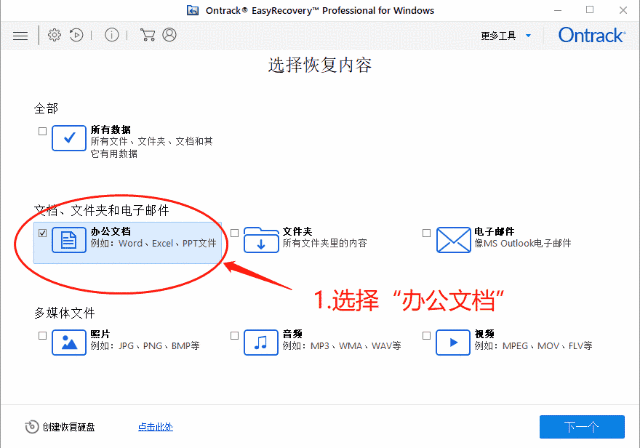Select the 音频 label
This screenshot has height=448, width=640.
pos(293,334)
